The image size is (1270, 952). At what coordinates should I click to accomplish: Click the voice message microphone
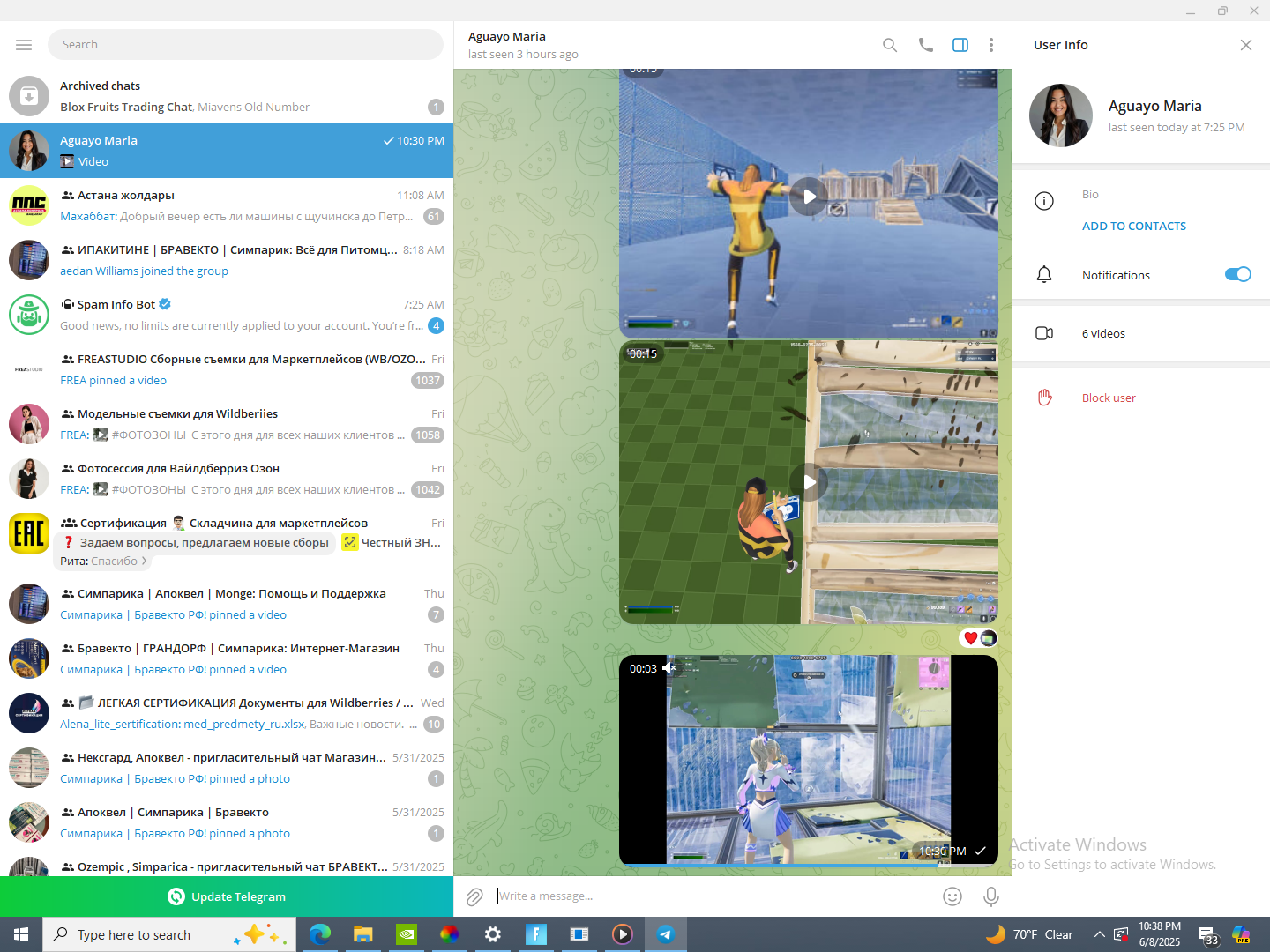[991, 896]
